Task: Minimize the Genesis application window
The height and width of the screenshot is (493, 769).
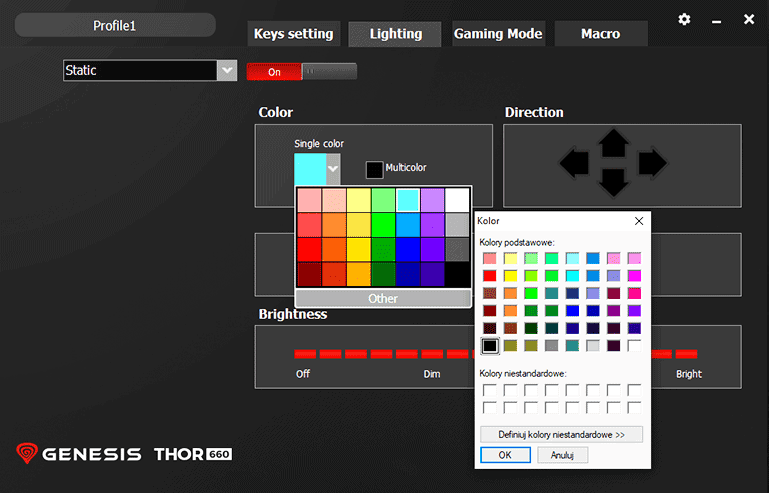Action: tap(717, 21)
